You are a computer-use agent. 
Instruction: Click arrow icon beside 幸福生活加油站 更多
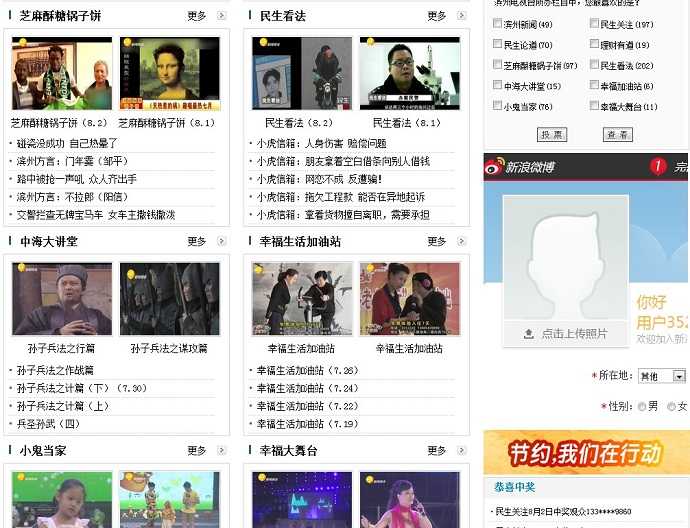[461, 241]
